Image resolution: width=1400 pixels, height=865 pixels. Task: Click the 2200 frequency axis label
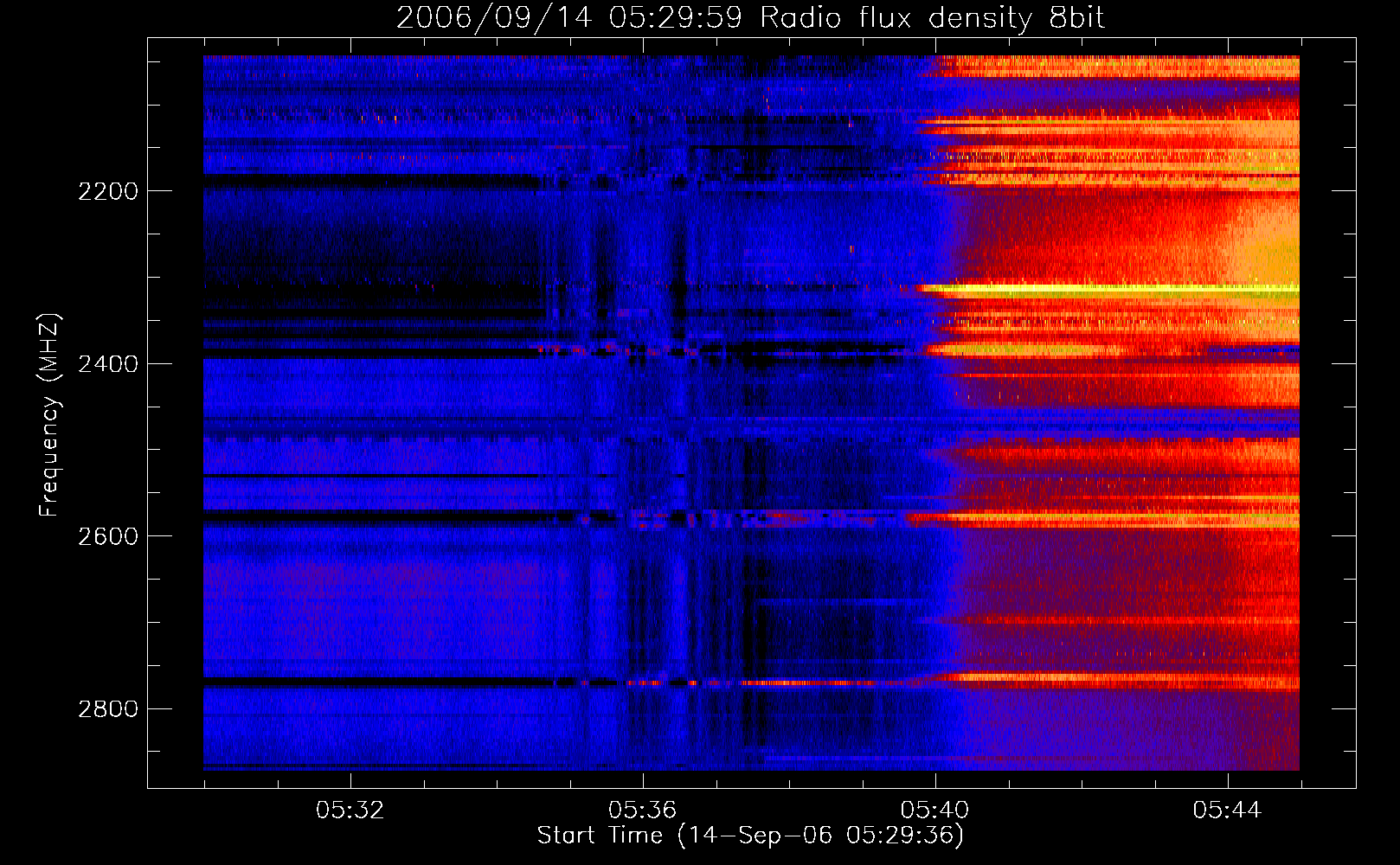[107, 191]
